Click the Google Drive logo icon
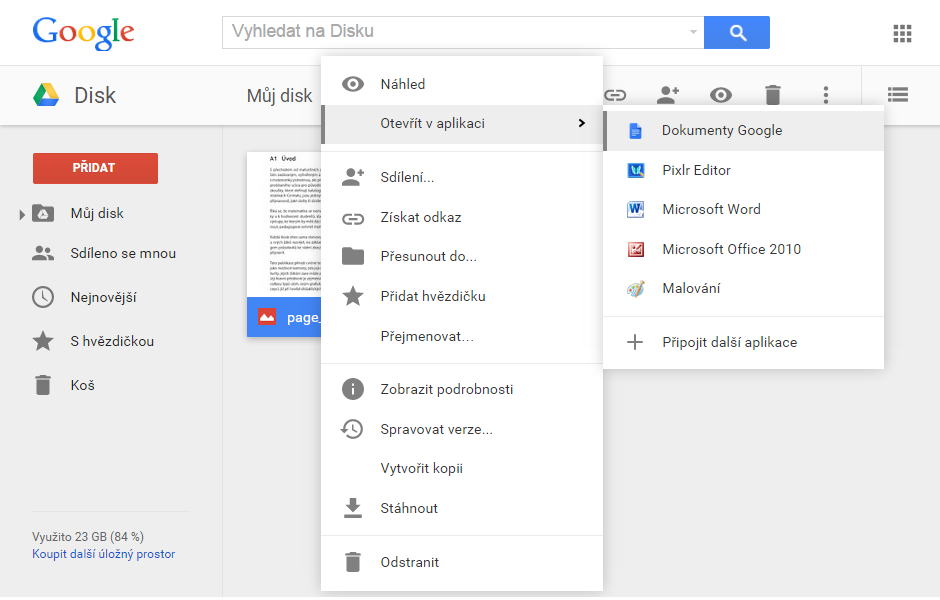The height and width of the screenshot is (600, 940). pyautogui.click(x=46, y=95)
